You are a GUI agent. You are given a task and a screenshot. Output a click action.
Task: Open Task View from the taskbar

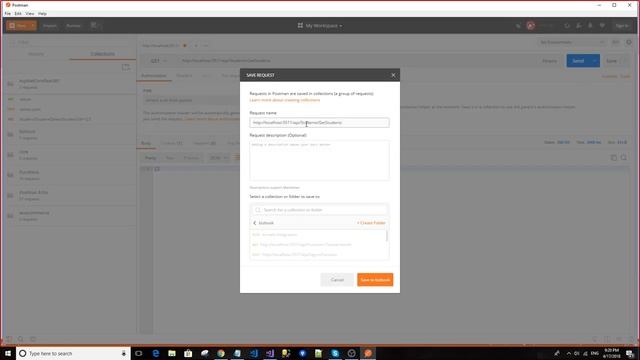click(138, 353)
